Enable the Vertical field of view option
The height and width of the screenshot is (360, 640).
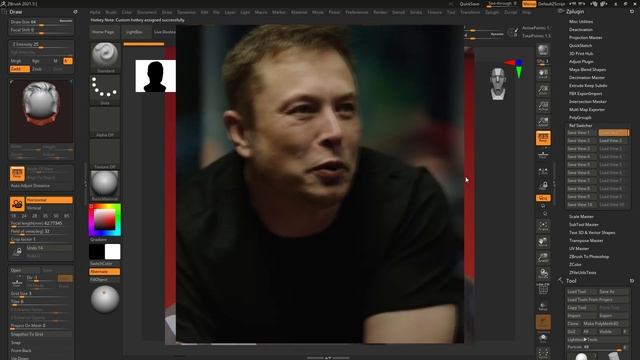click(x=49, y=208)
